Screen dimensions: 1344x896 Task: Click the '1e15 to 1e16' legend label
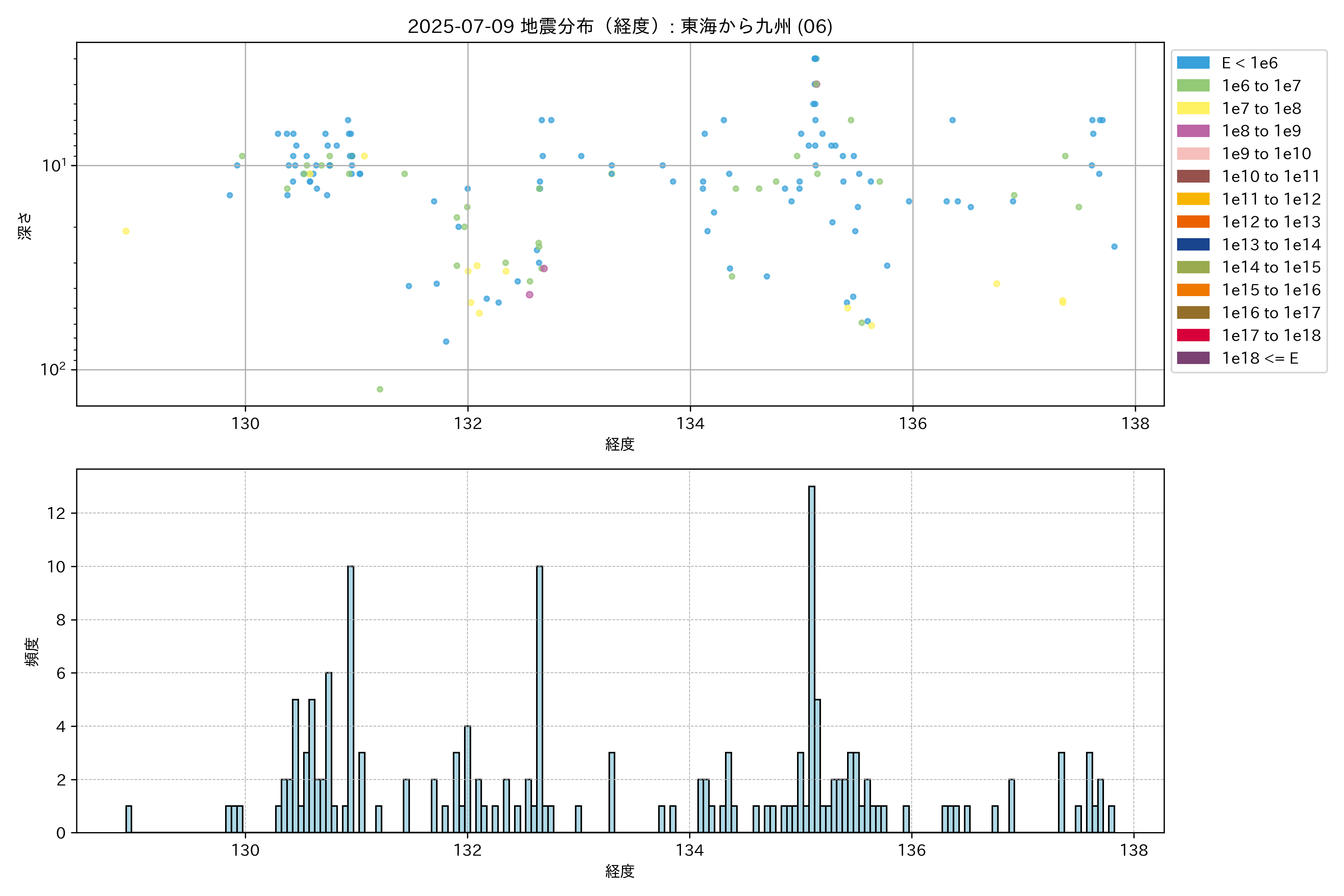tap(1271, 290)
